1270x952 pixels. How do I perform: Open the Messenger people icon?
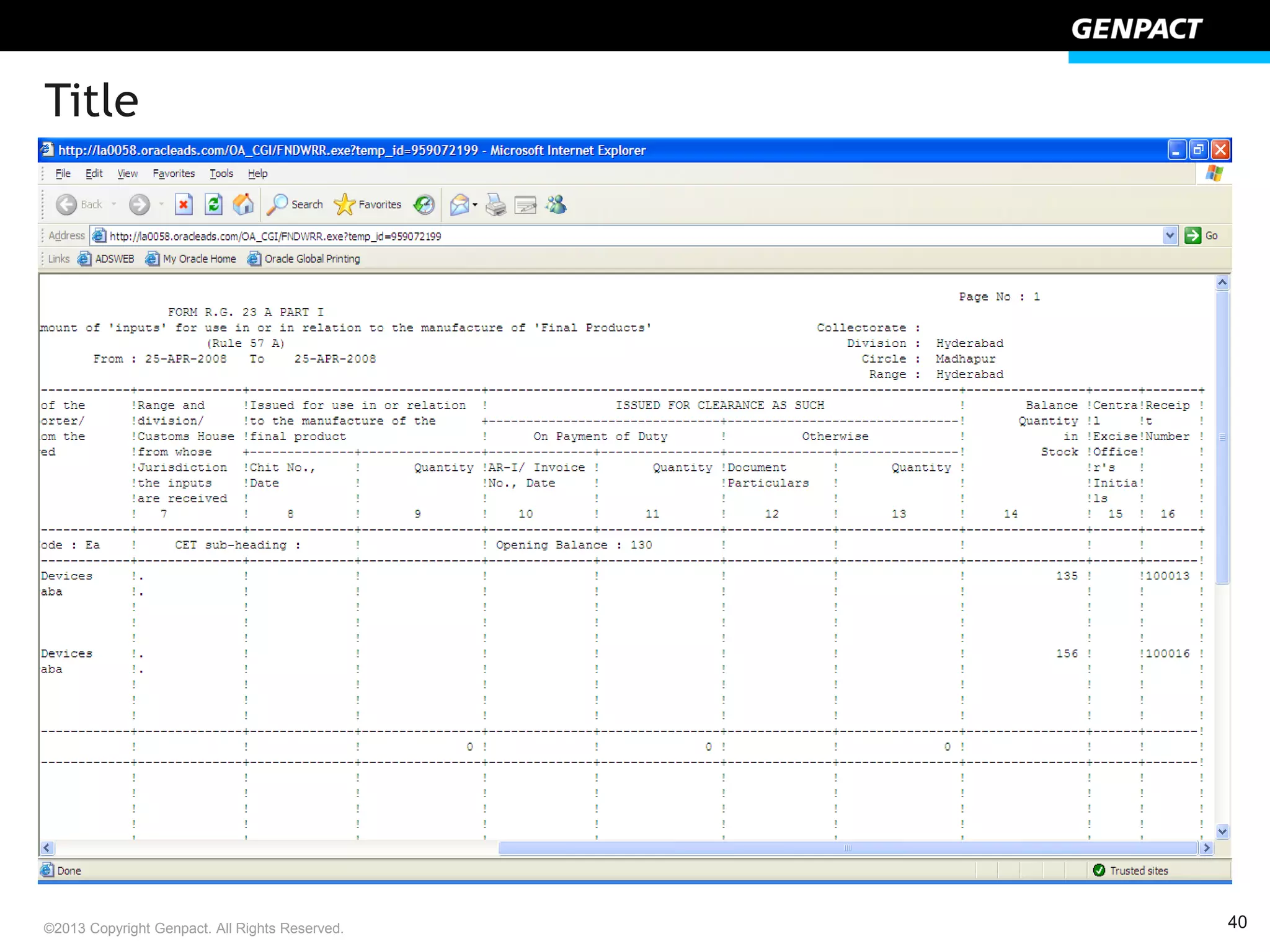point(556,205)
